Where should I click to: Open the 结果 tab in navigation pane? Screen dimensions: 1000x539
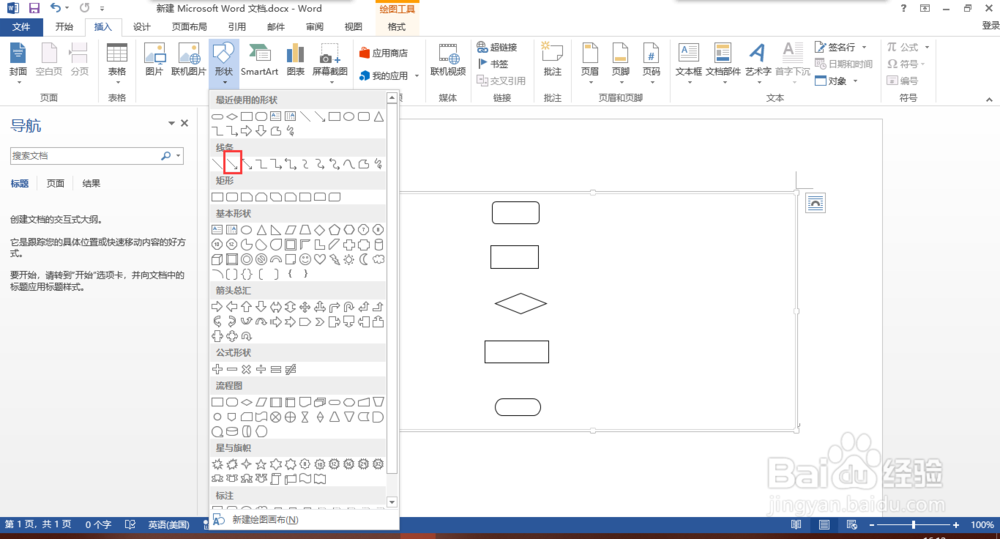(x=91, y=183)
